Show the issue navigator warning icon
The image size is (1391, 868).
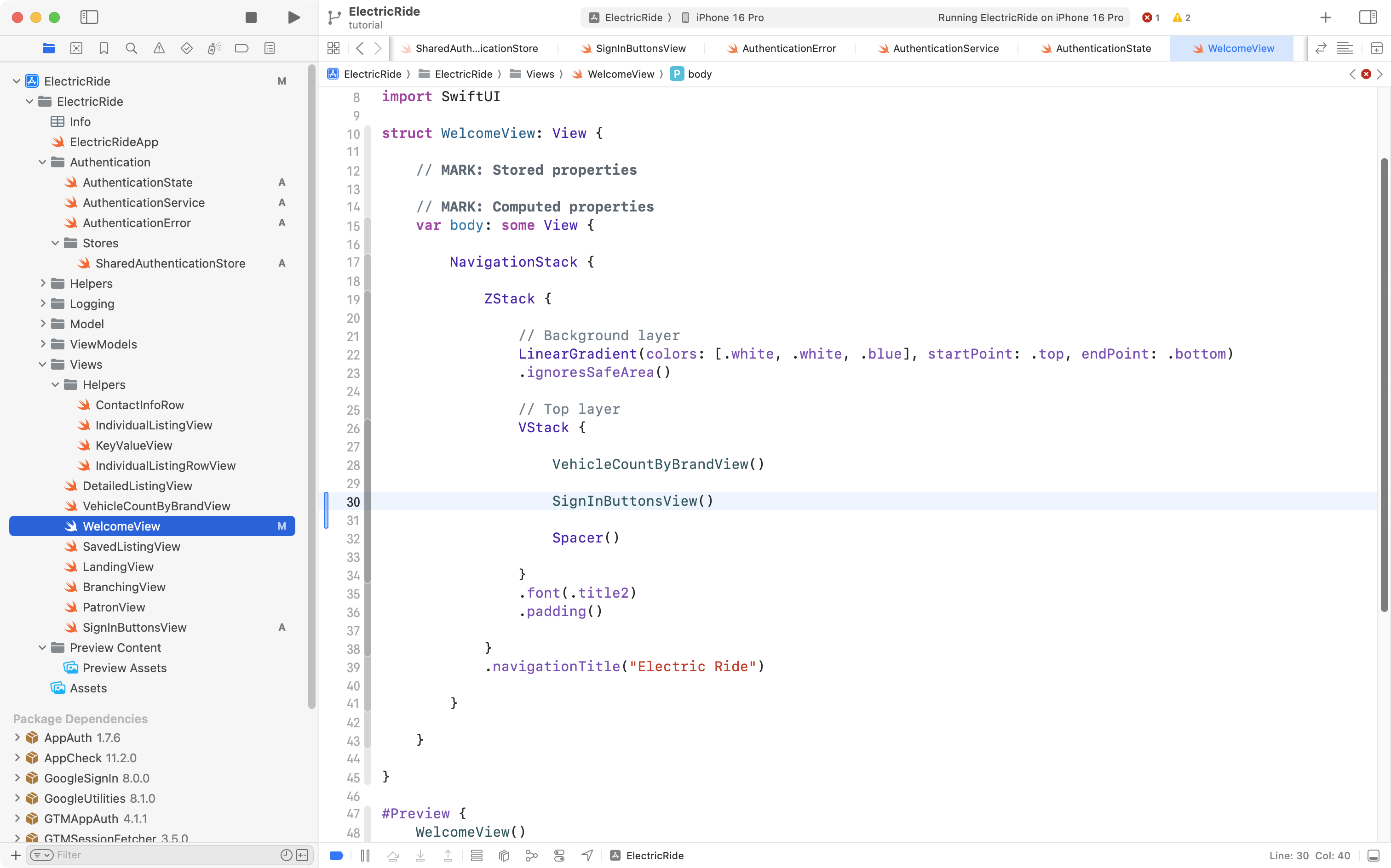[x=159, y=48]
